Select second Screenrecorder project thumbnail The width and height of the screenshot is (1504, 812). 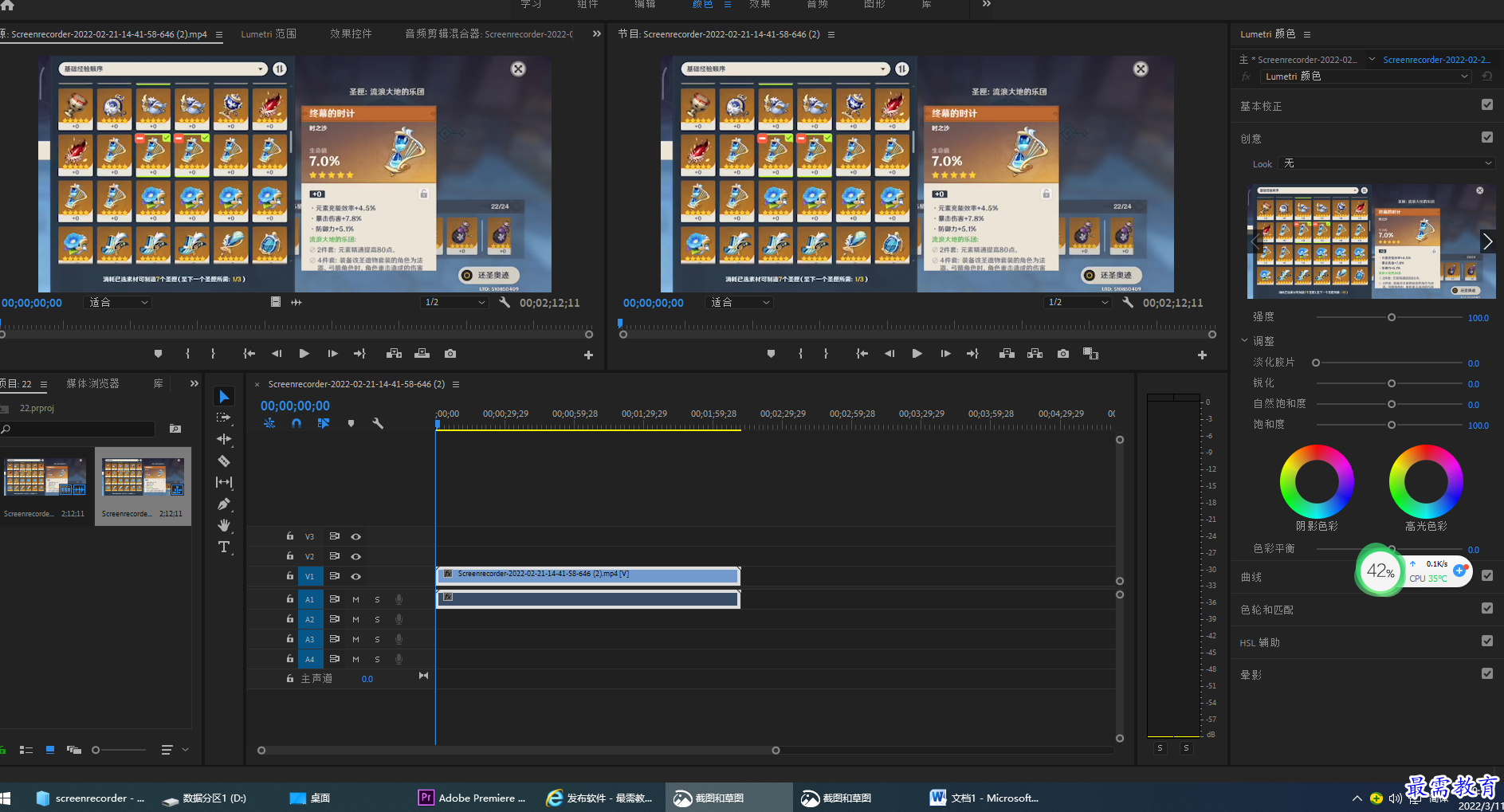click(143, 486)
